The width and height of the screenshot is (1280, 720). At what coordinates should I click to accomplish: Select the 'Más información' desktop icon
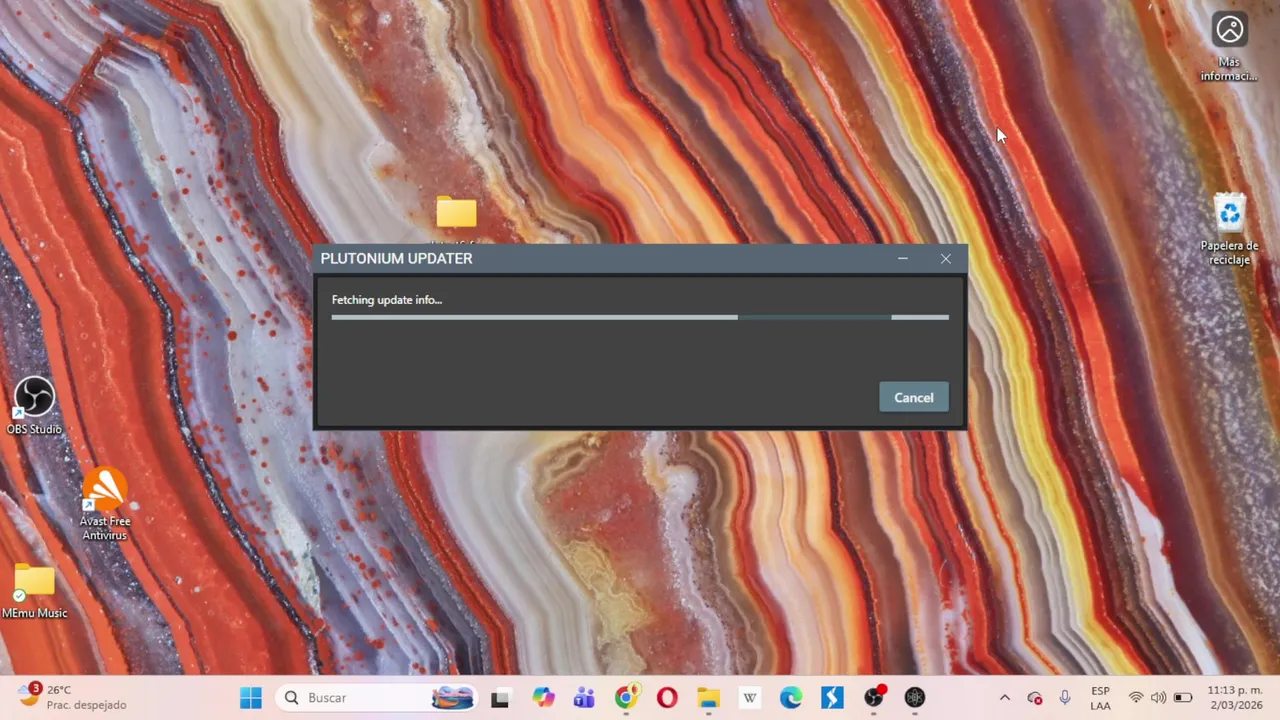[1229, 47]
